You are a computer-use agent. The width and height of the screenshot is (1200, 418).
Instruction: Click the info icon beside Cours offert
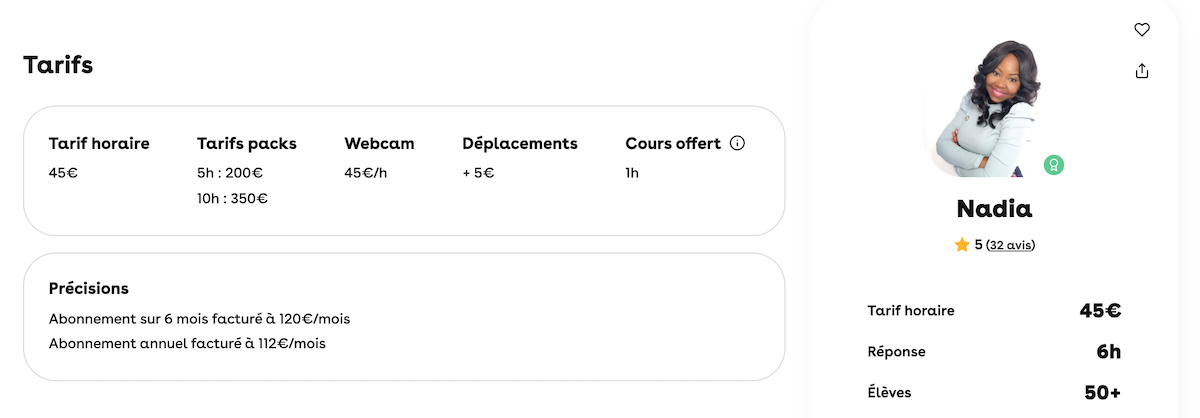point(738,143)
